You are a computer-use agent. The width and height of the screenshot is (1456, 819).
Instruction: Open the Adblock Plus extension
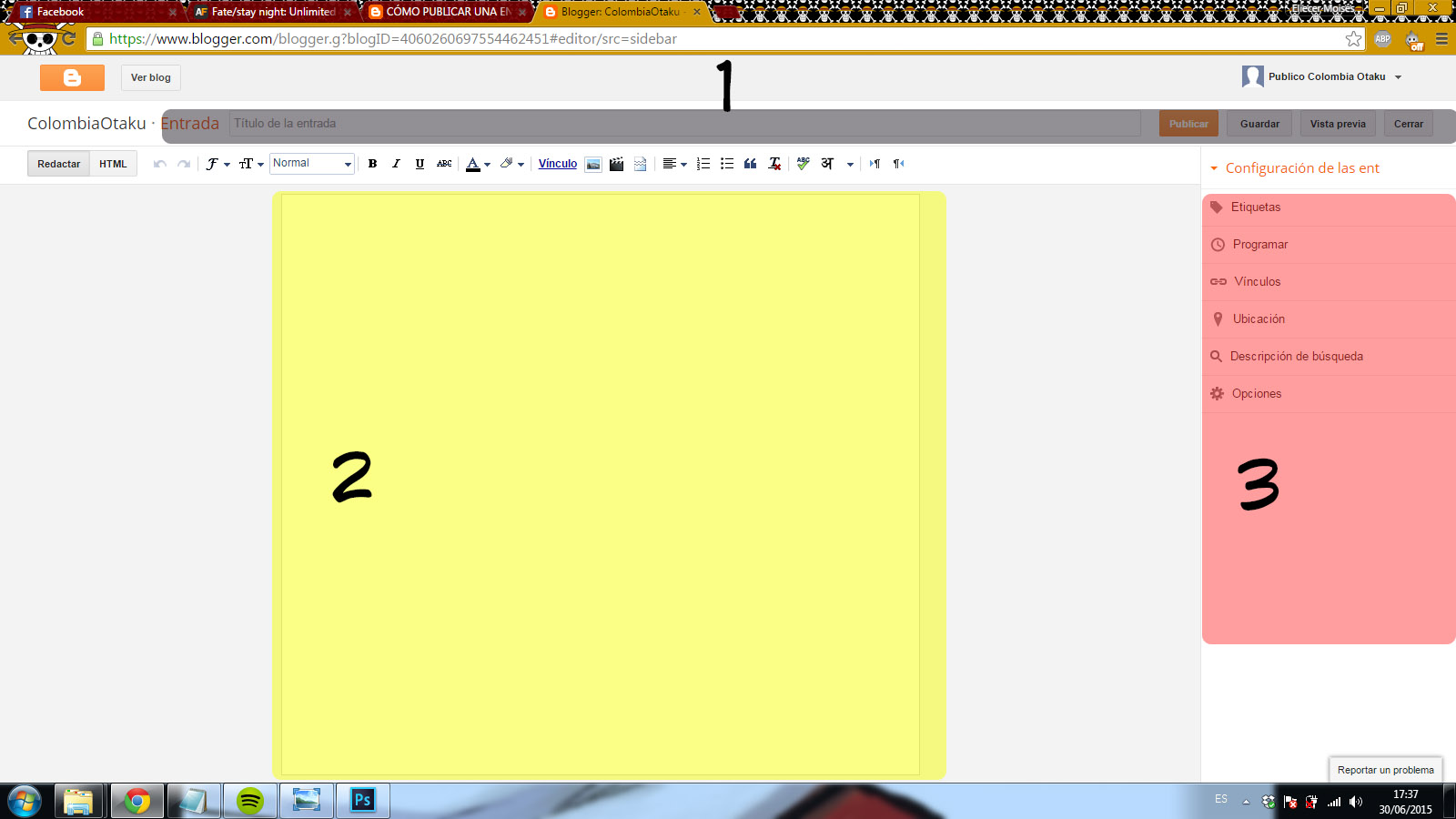coord(1382,39)
